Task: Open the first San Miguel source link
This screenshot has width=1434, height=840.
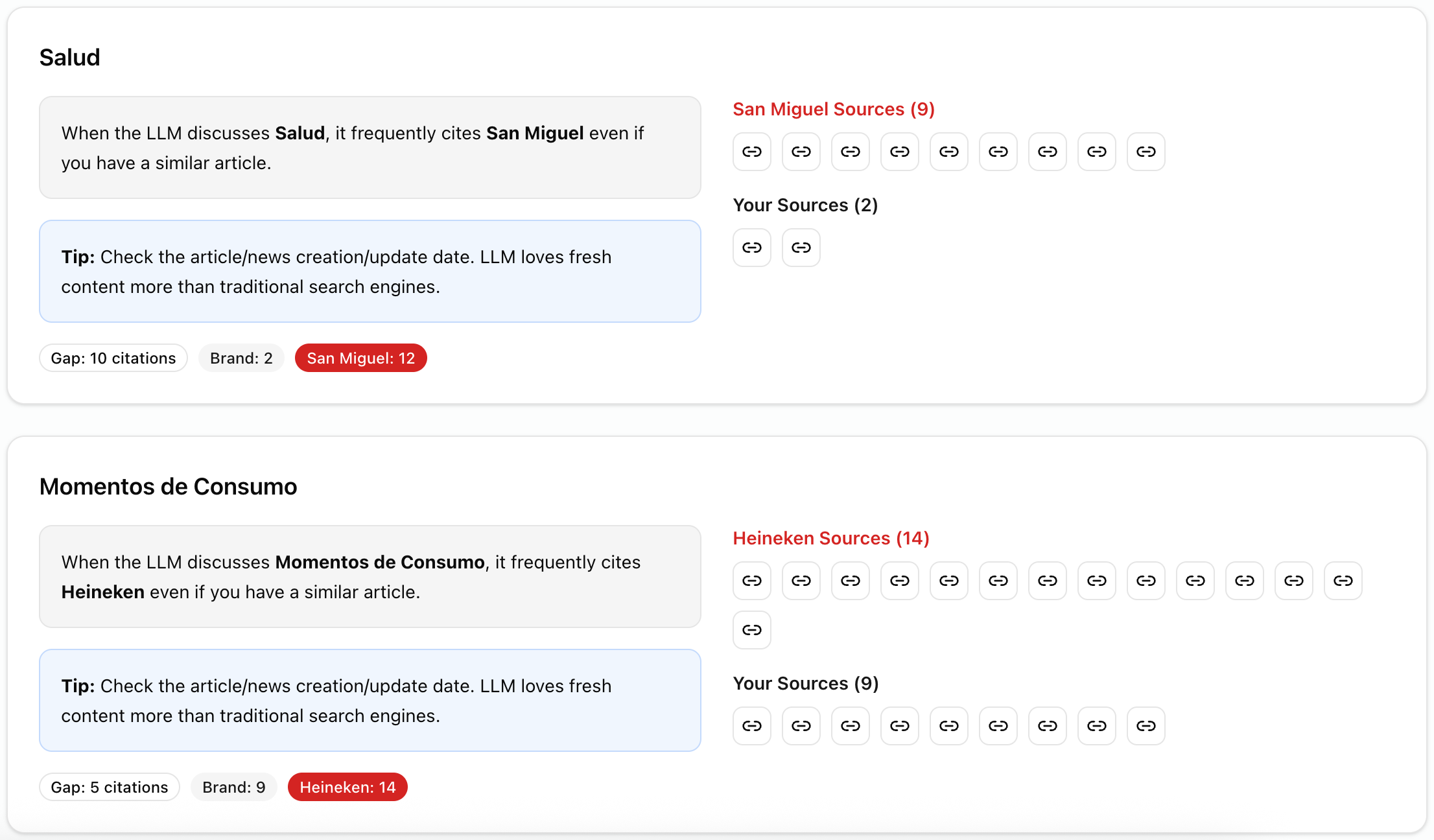Action: [751, 151]
